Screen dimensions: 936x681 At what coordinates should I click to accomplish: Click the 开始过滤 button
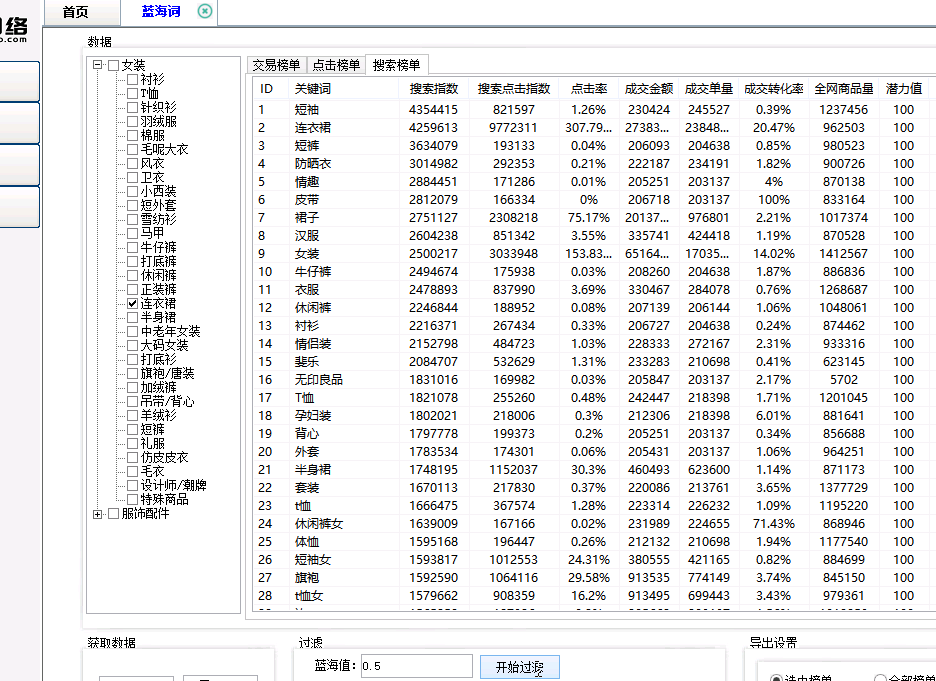[x=520, y=667]
